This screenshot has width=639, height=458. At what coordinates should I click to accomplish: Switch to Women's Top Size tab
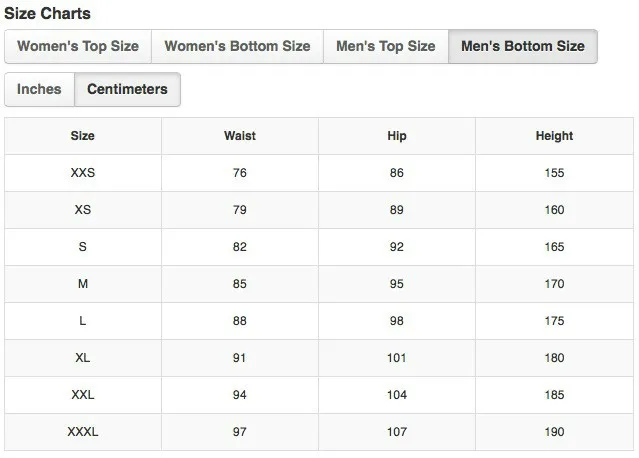78,46
